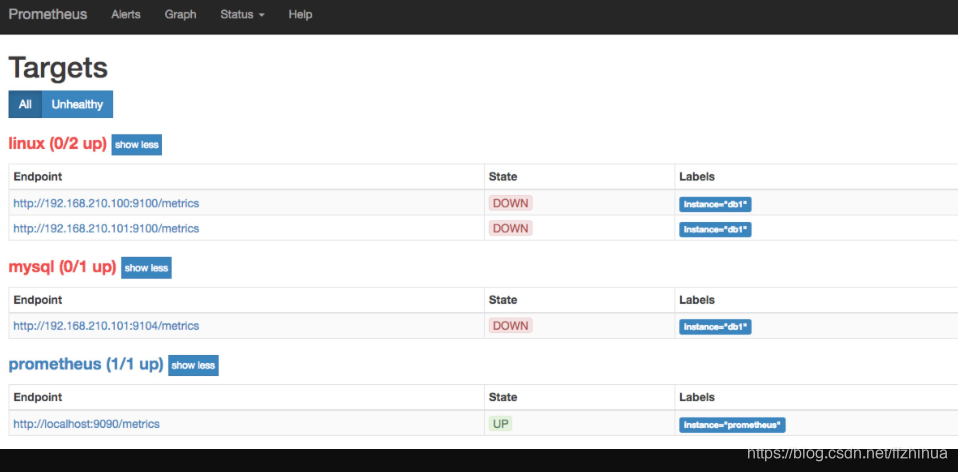Click Endpoint column header in linux table
Viewport: 958px width, 472px height.
[x=38, y=177]
